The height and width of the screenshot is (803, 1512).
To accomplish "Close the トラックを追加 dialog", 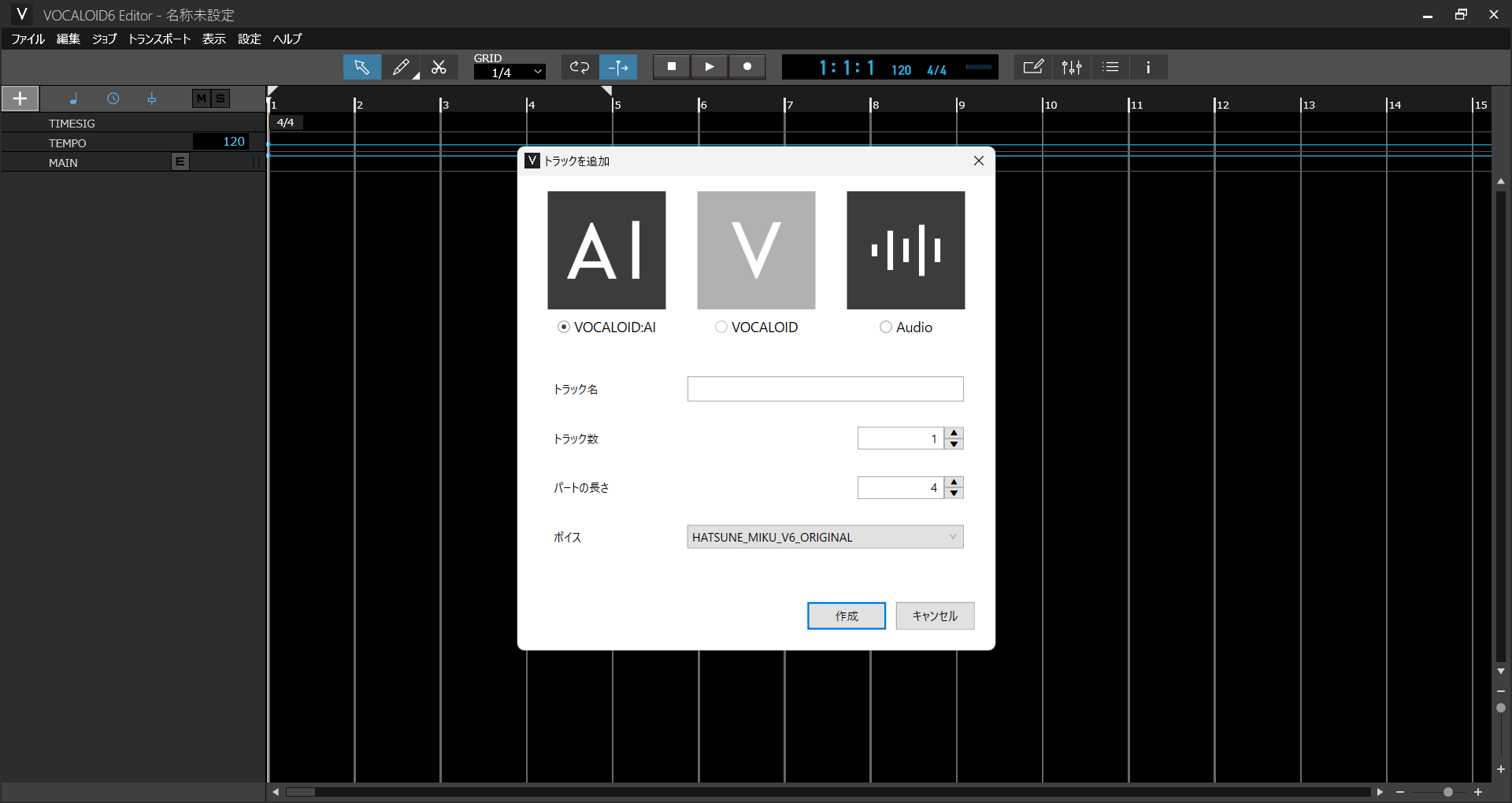I will [979, 161].
